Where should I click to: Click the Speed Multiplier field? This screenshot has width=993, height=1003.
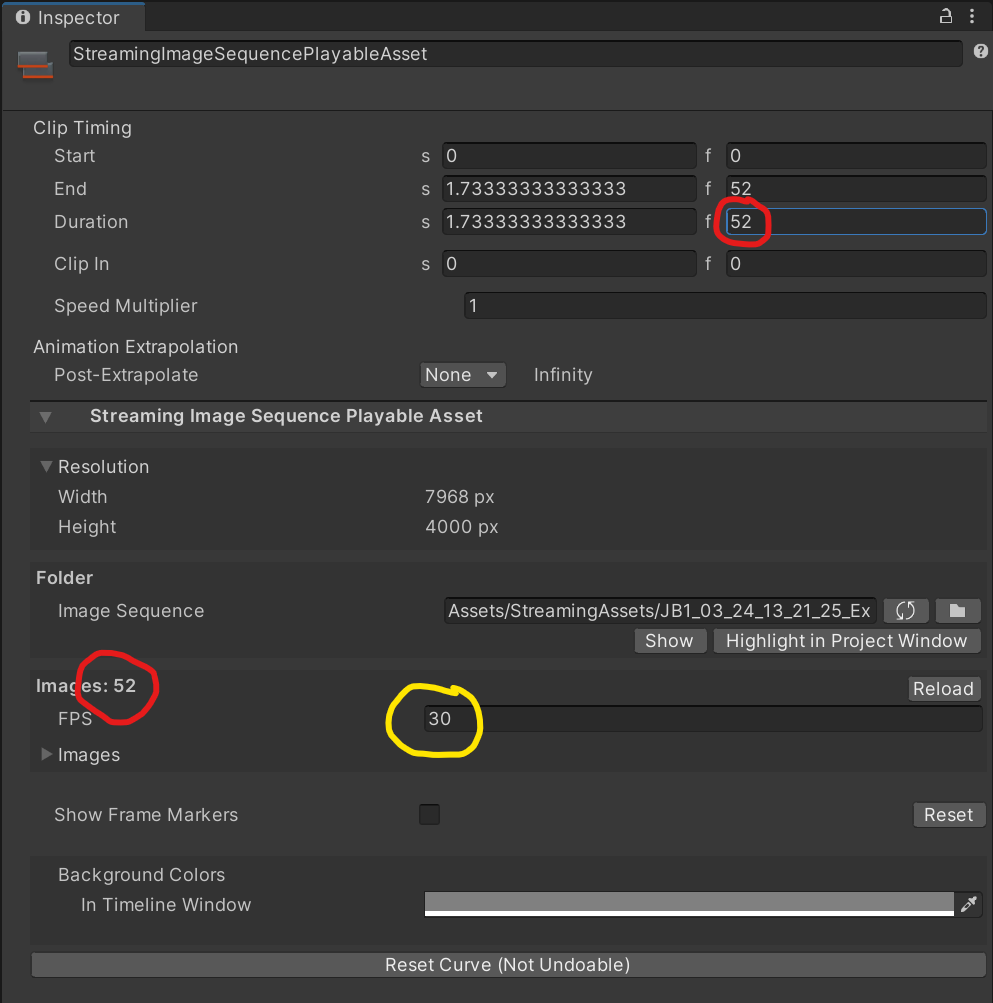tap(724, 306)
